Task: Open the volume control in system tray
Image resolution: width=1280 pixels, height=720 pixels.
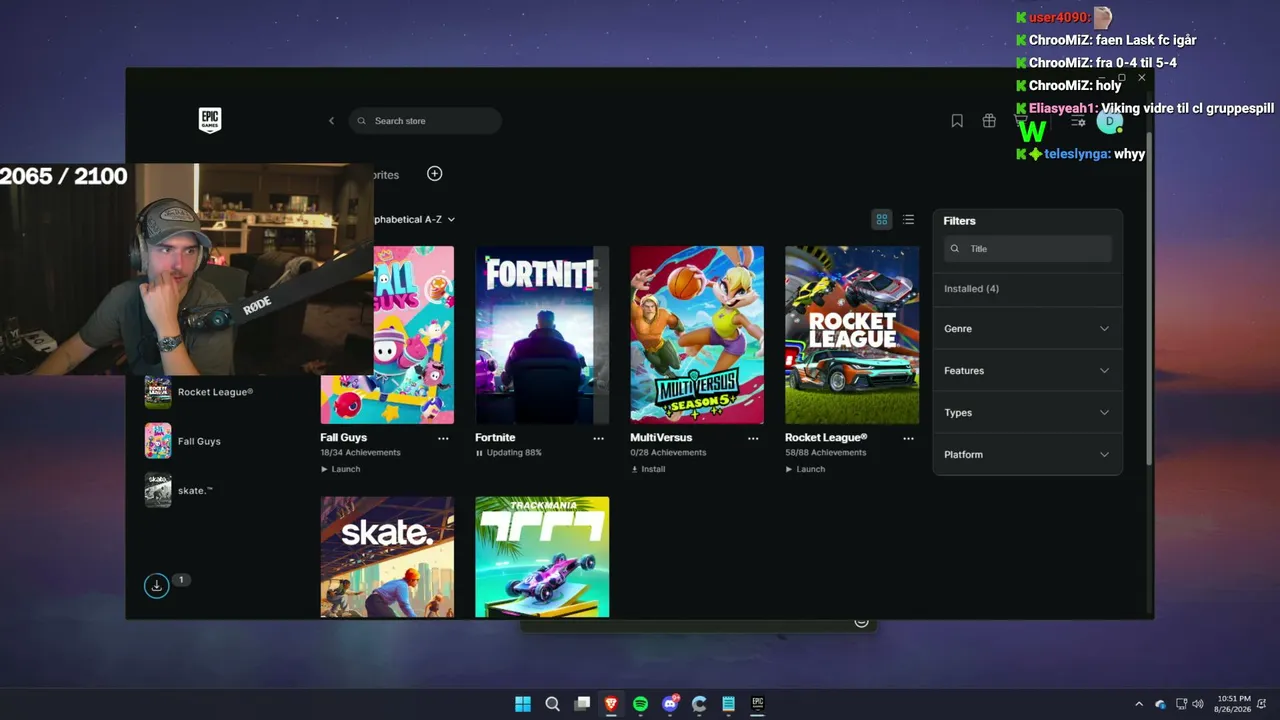Action: point(1198,704)
